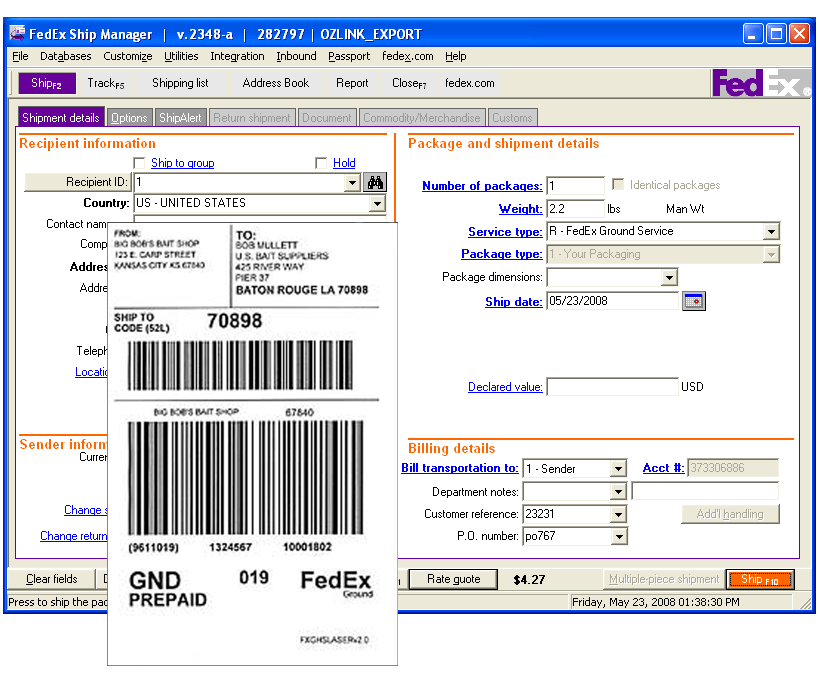Open the Service type dropdown

pyautogui.click(x=771, y=232)
